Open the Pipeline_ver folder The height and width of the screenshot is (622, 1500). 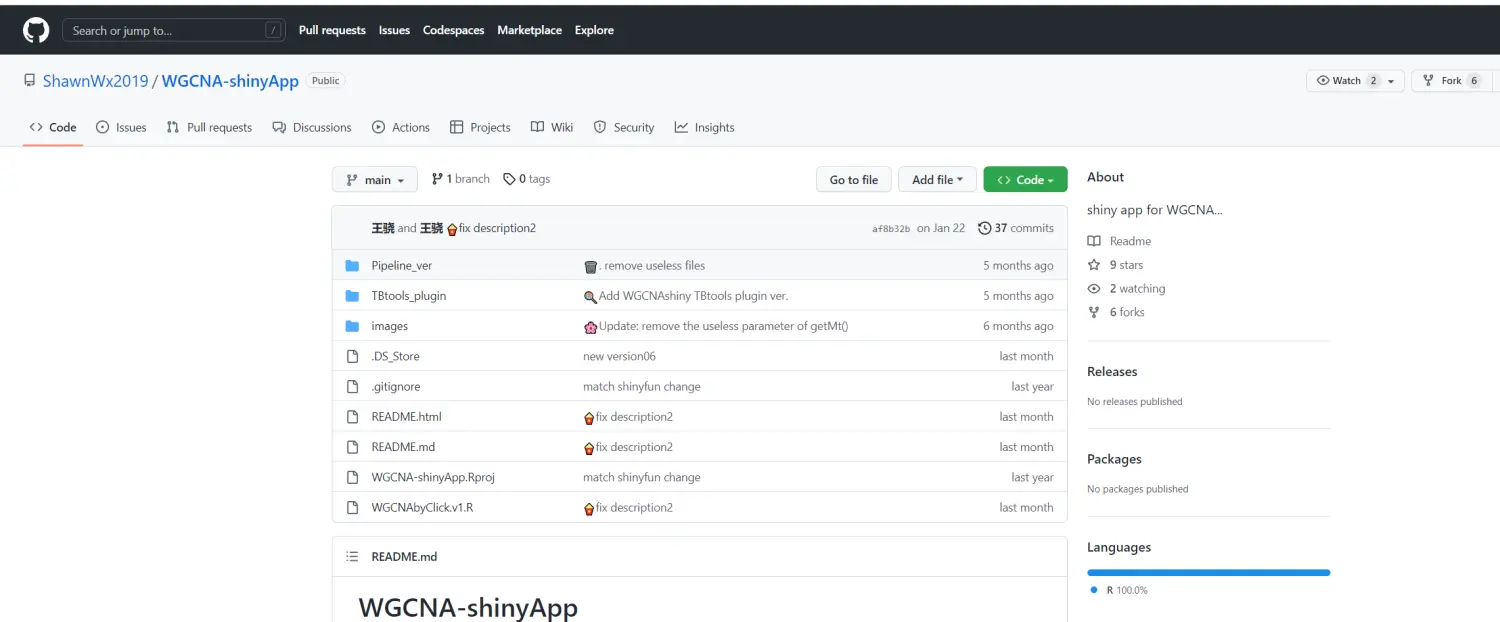[x=401, y=266]
